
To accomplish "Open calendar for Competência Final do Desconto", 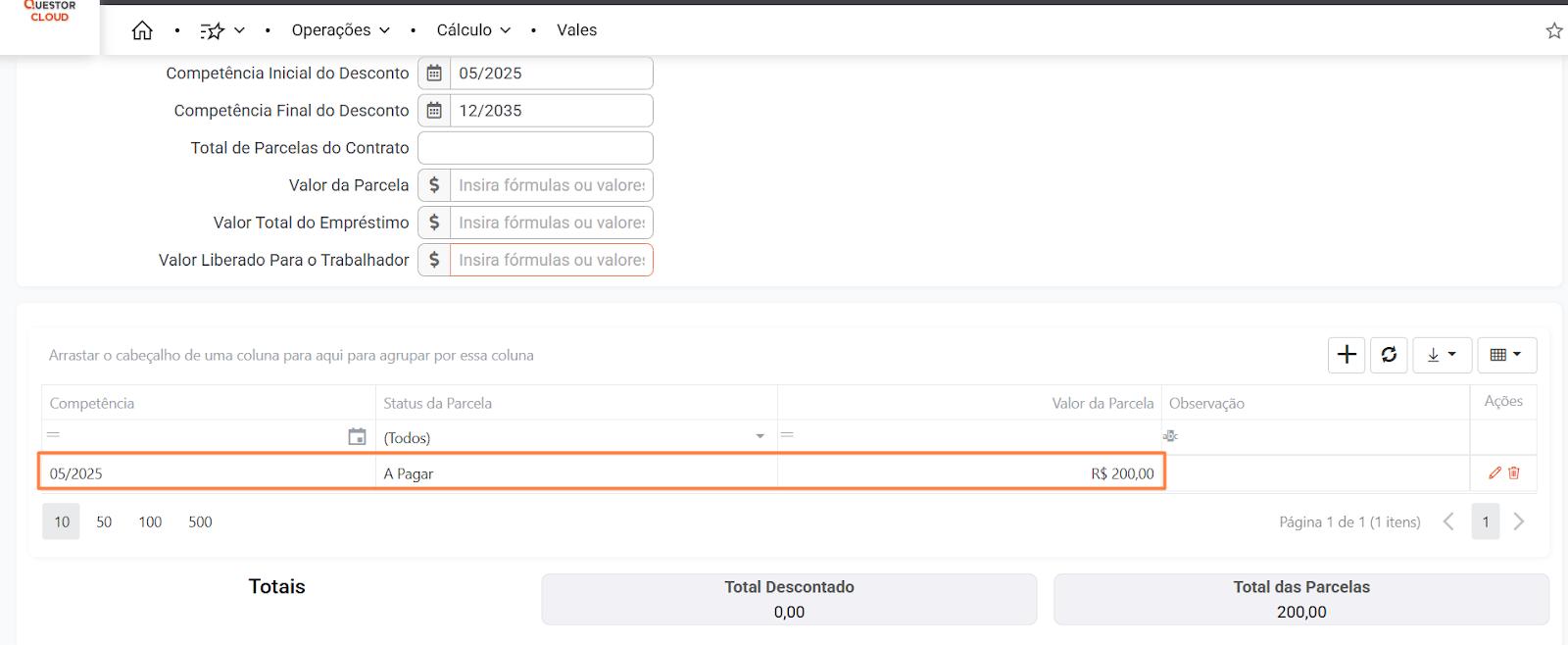I will tap(434, 111).
